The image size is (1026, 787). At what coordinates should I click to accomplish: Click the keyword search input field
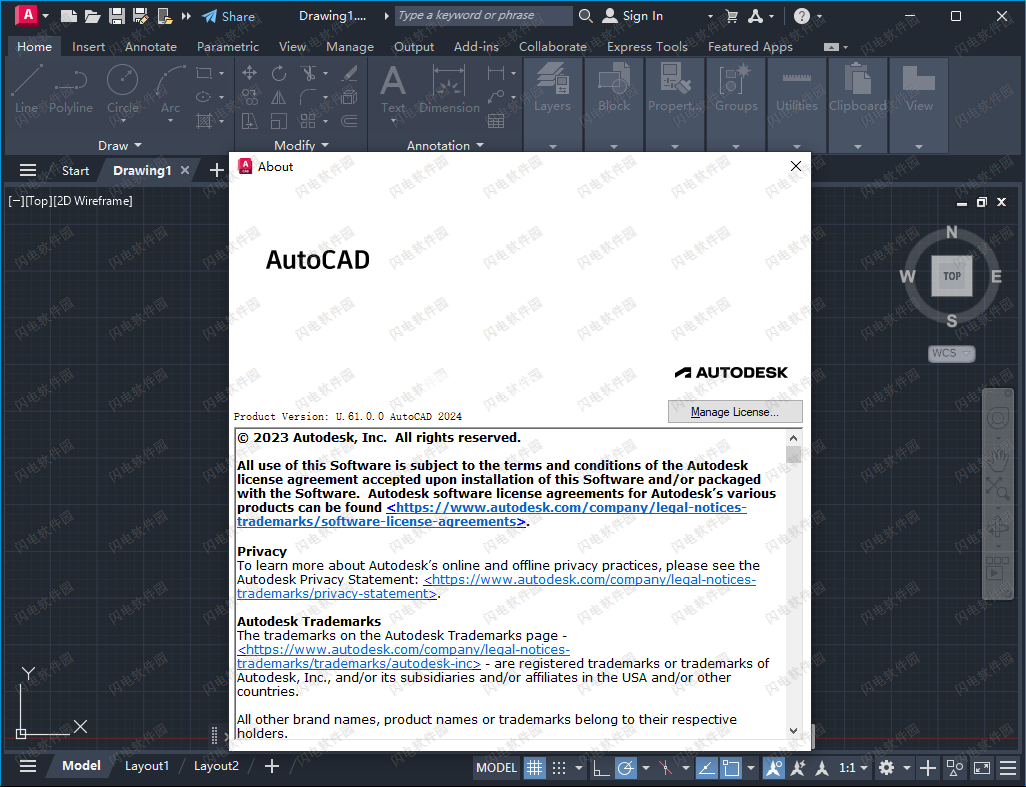pyautogui.click(x=484, y=16)
